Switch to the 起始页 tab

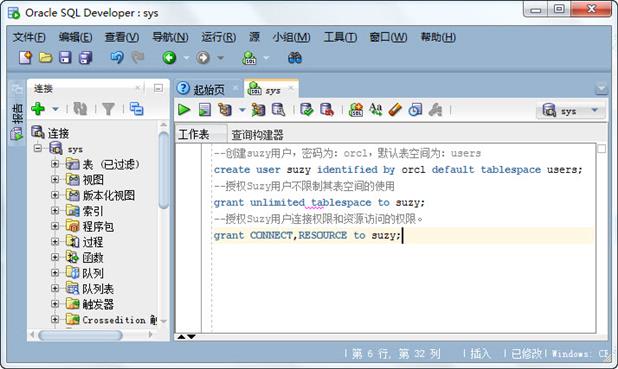pos(209,90)
